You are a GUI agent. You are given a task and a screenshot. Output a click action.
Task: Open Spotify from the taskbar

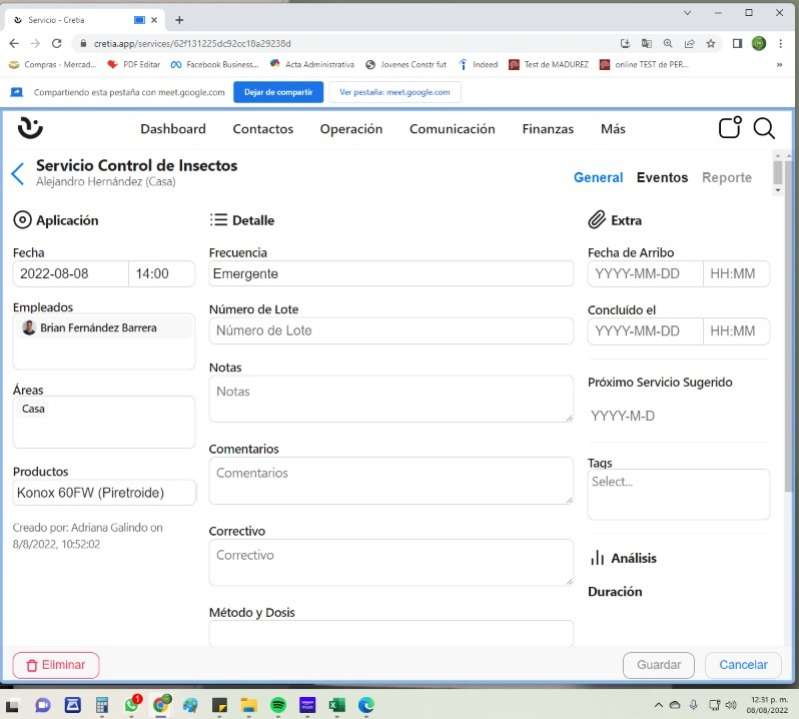pos(278,704)
